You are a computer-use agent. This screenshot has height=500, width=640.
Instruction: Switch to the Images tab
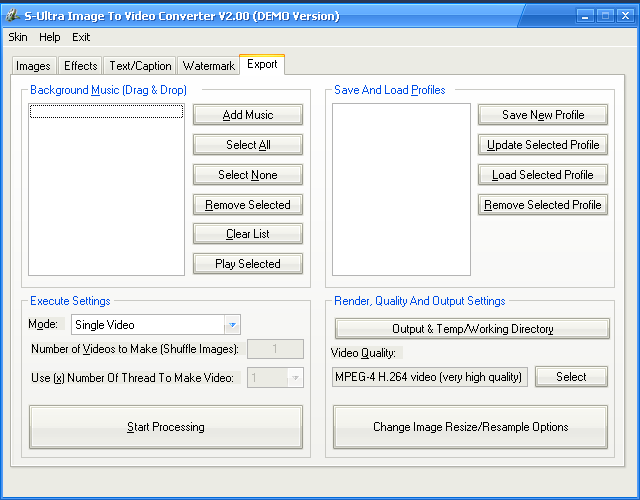pyautogui.click(x=33, y=66)
